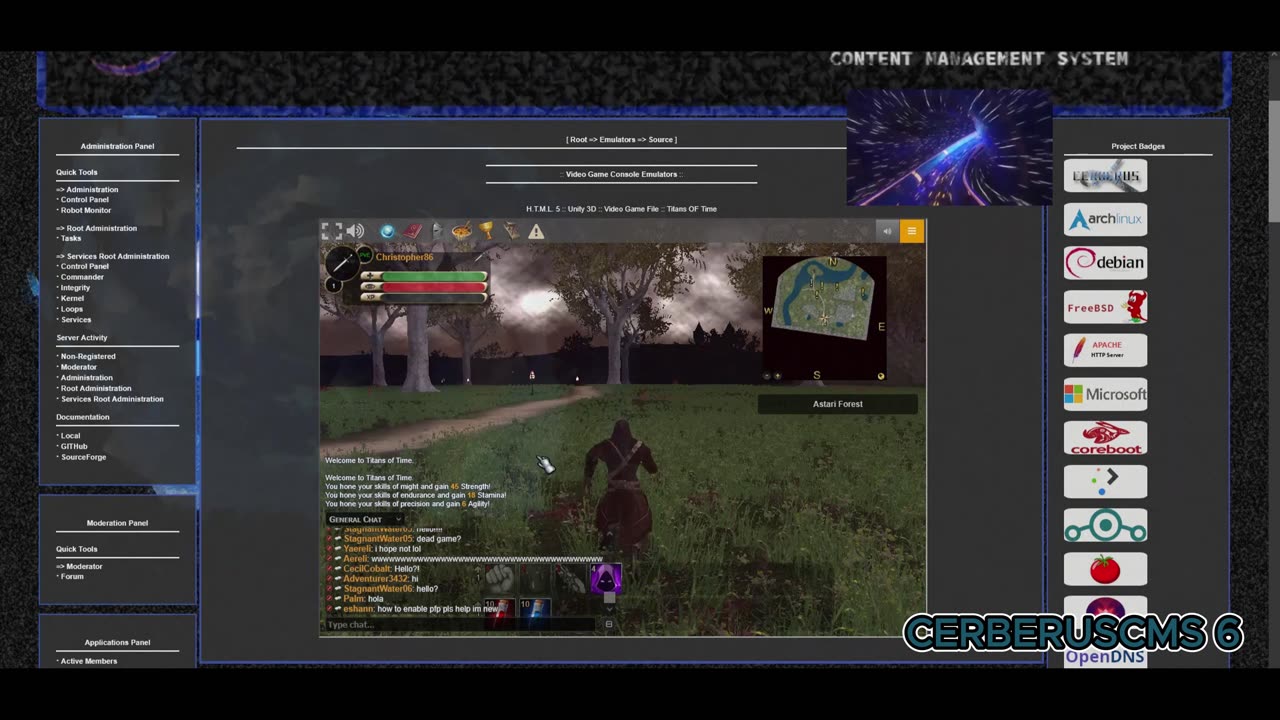Screen dimensions: 1280x720
Task: Click the Microsoft project badge
Action: [1105, 394]
